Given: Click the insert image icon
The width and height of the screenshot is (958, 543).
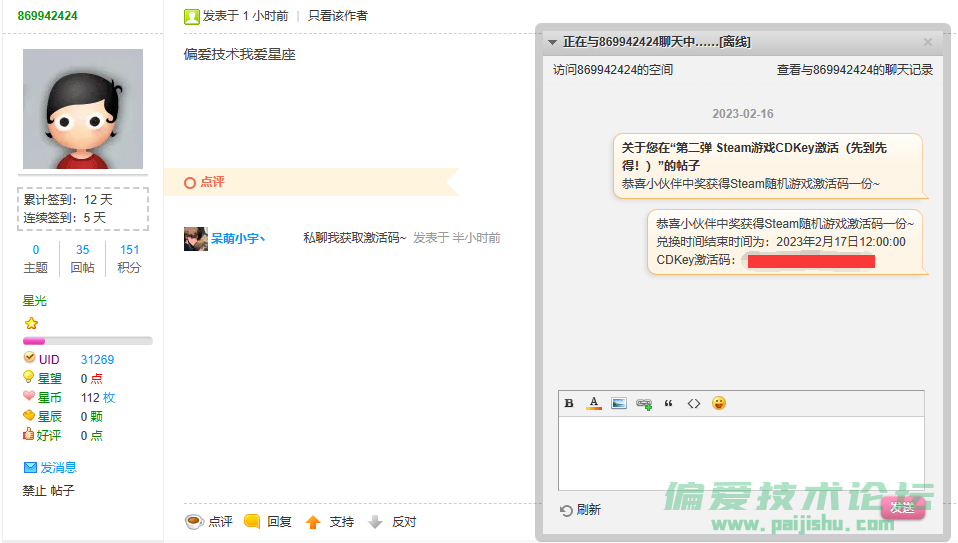Looking at the screenshot, I should tap(619, 403).
